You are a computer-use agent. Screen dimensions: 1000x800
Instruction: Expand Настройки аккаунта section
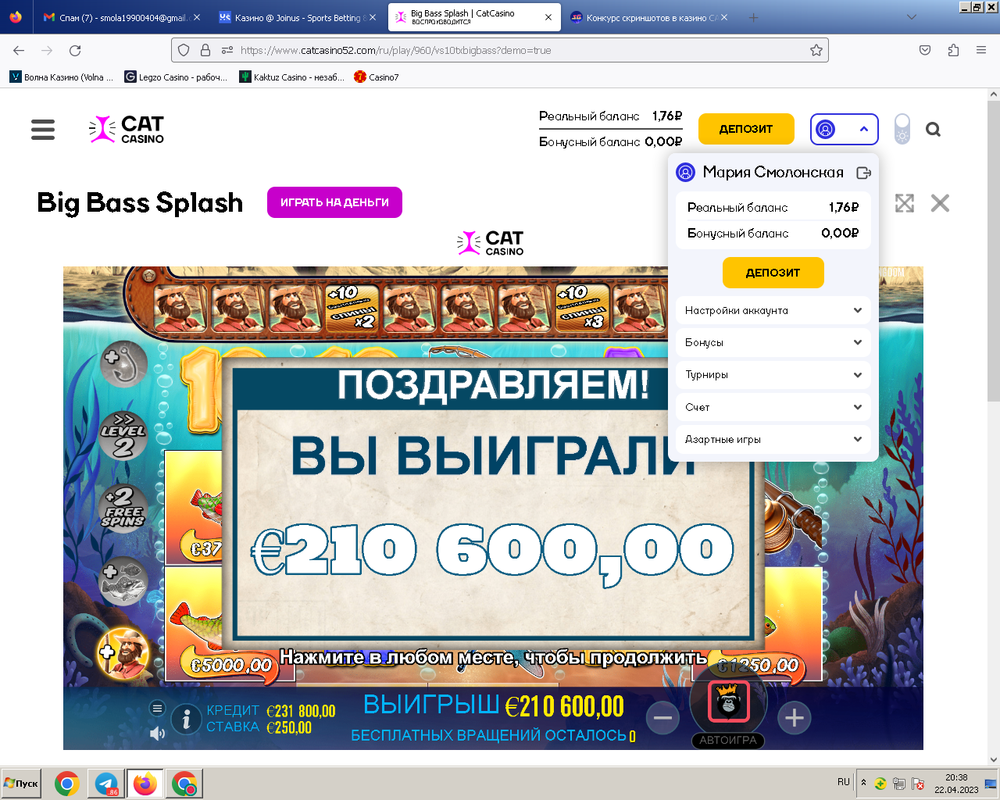(x=773, y=311)
